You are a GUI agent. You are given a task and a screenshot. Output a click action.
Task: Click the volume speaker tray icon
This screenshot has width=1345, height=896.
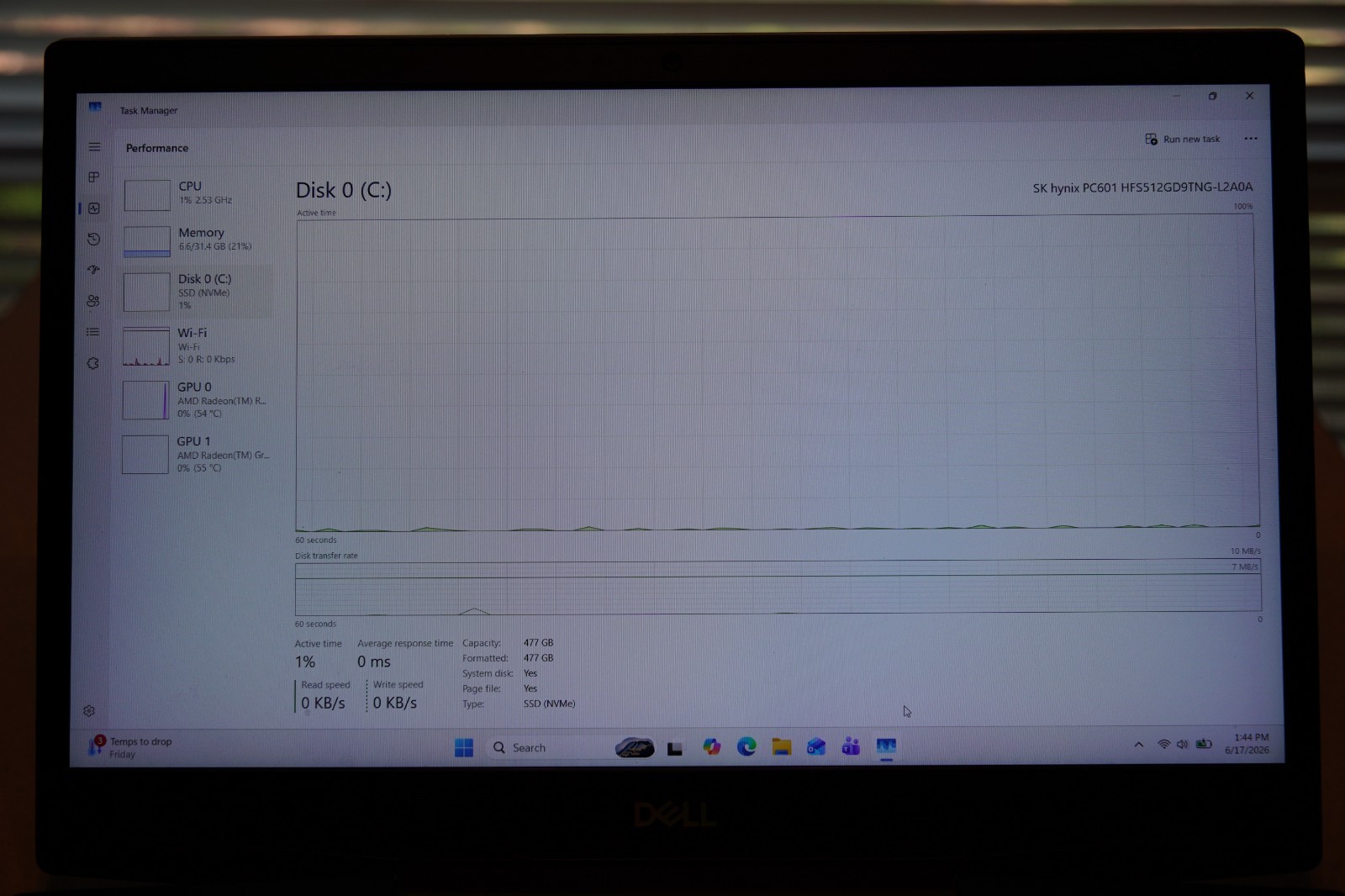pos(1183,745)
